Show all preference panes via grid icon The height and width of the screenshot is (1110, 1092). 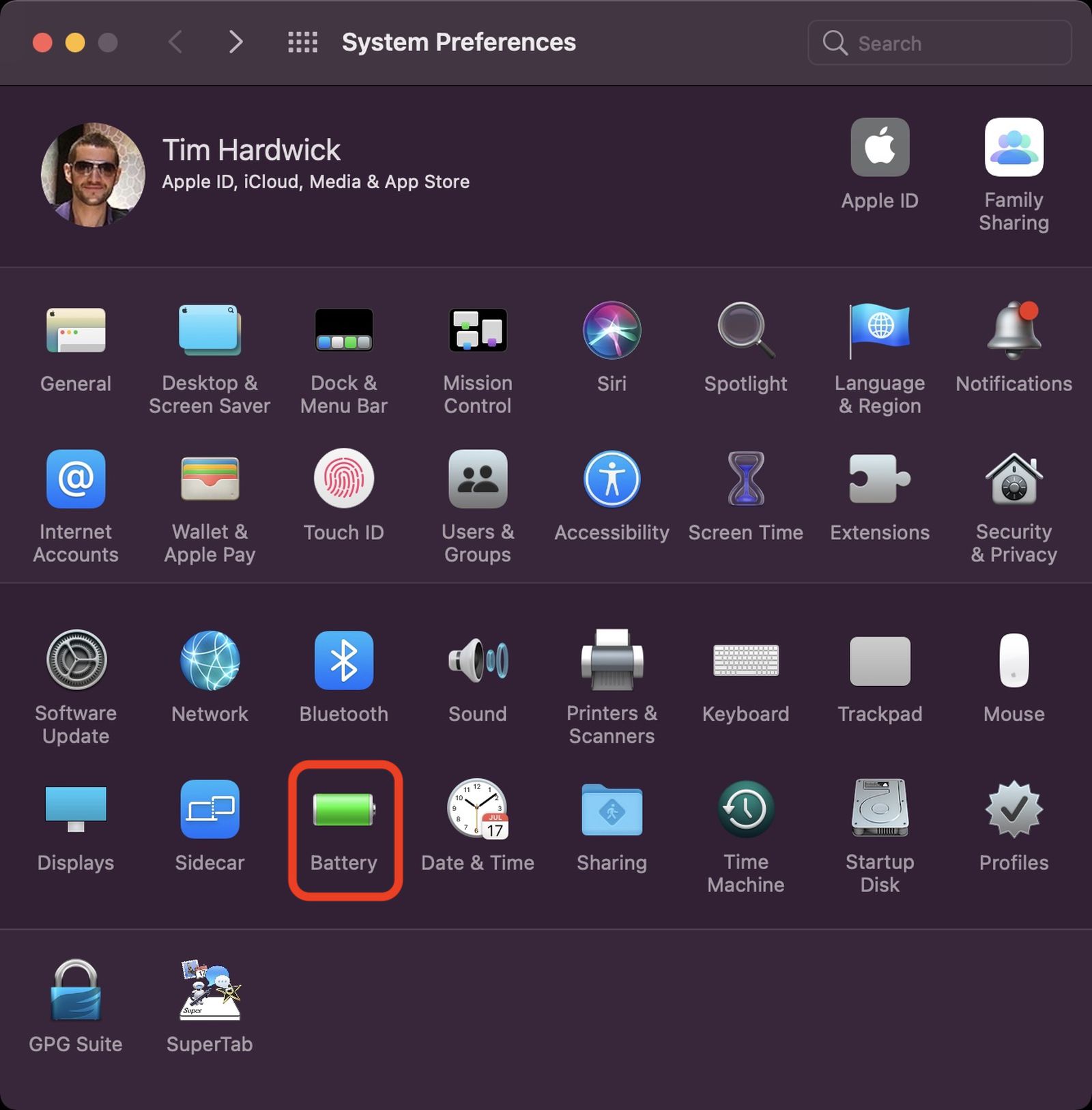pyautogui.click(x=302, y=42)
